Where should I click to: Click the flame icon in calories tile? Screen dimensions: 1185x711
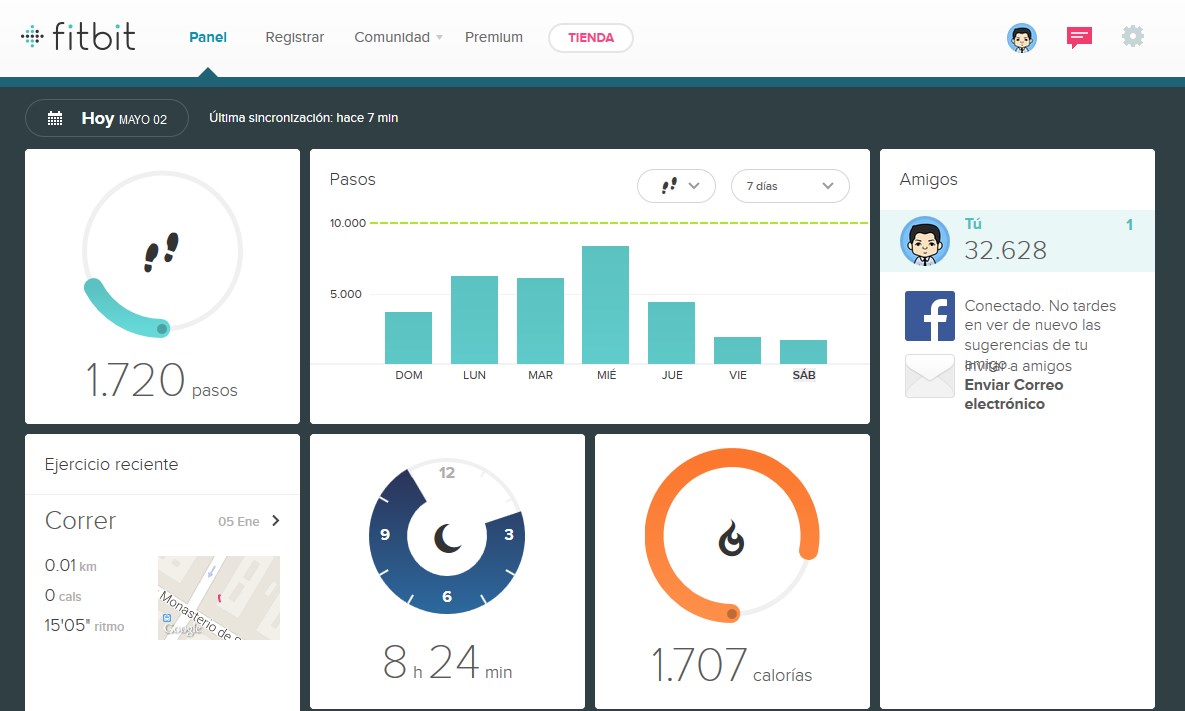pos(732,540)
